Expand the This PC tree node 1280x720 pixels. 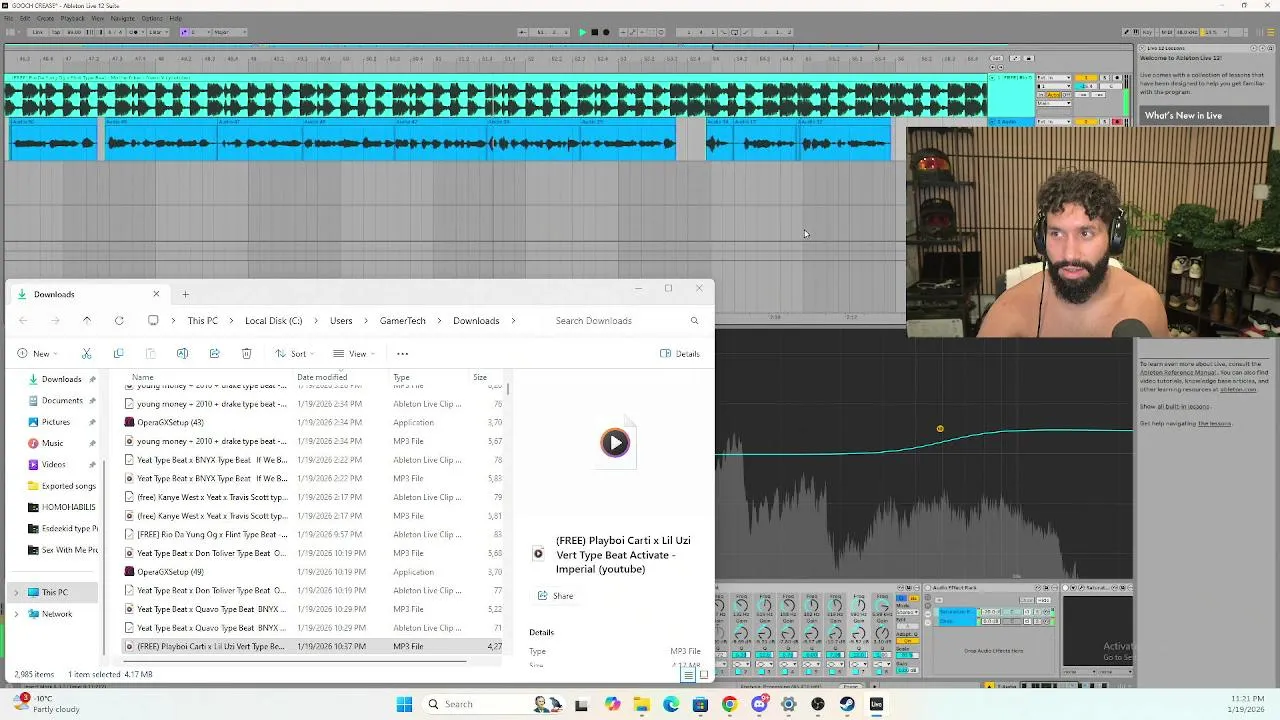[x=16, y=592]
